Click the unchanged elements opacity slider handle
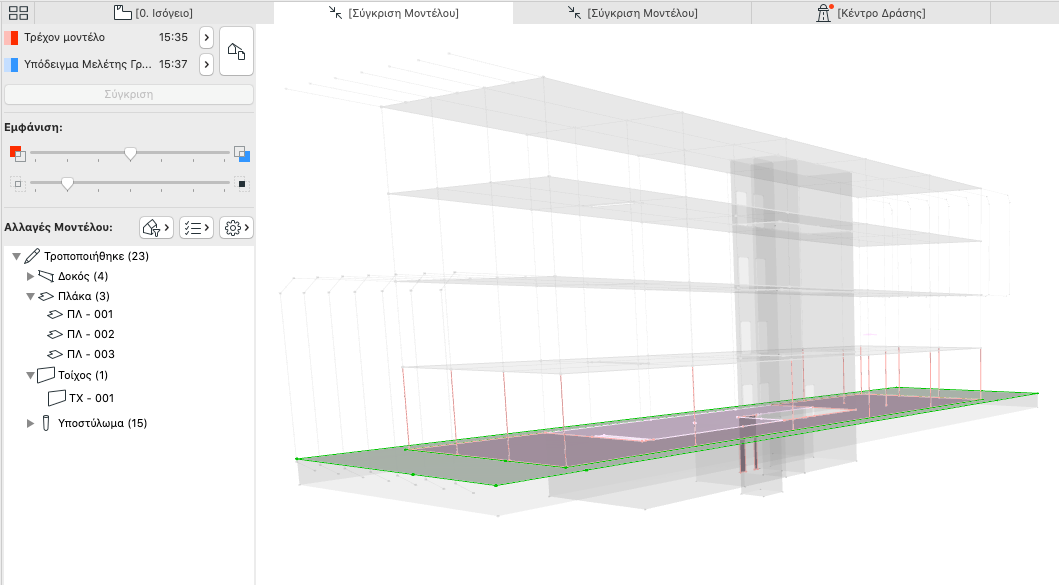Screen dimensions: 1059x585 click(x=67, y=184)
